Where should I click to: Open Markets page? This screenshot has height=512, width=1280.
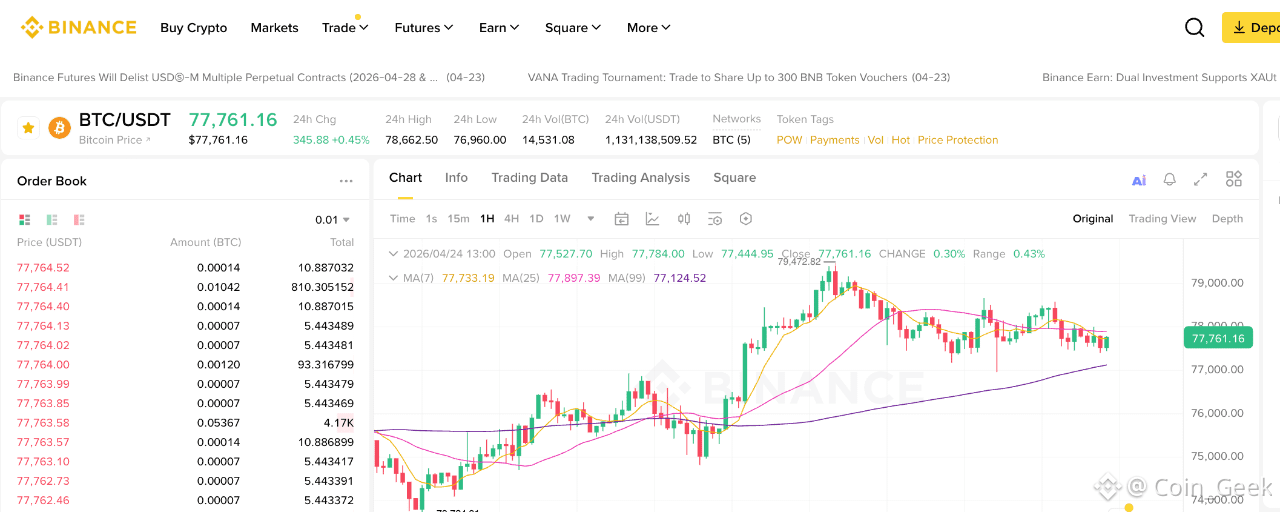pyautogui.click(x=274, y=28)
